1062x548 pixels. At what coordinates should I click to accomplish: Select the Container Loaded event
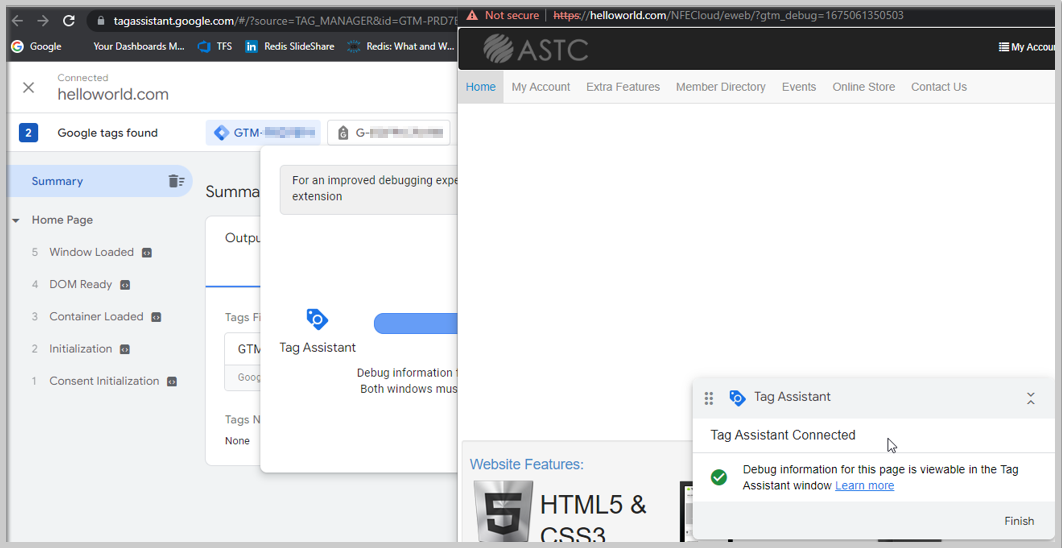click(x=96, y=316)
